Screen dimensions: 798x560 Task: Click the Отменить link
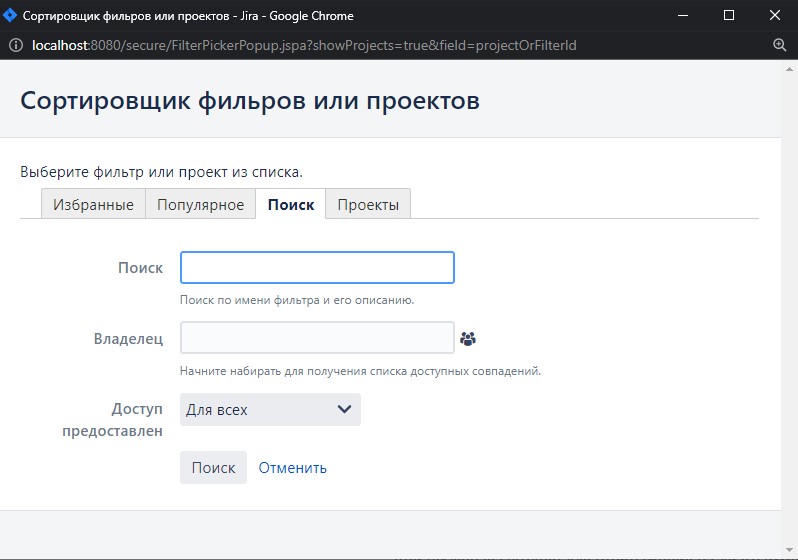click(x=293, y=467)
